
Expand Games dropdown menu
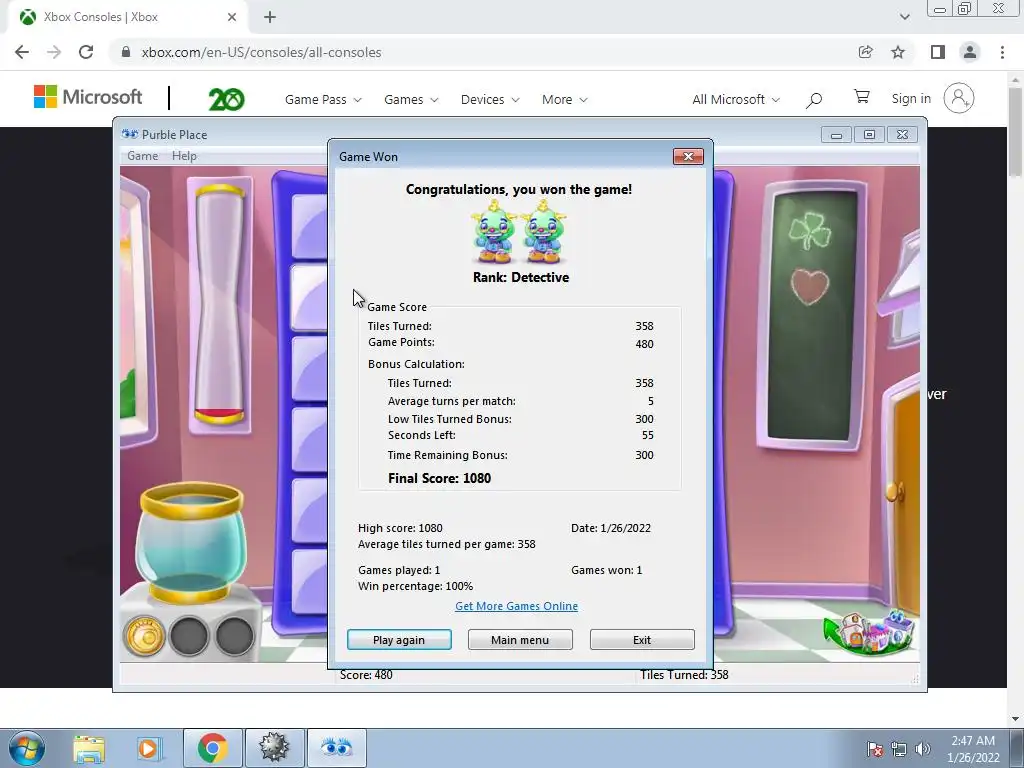click(411, 99)
